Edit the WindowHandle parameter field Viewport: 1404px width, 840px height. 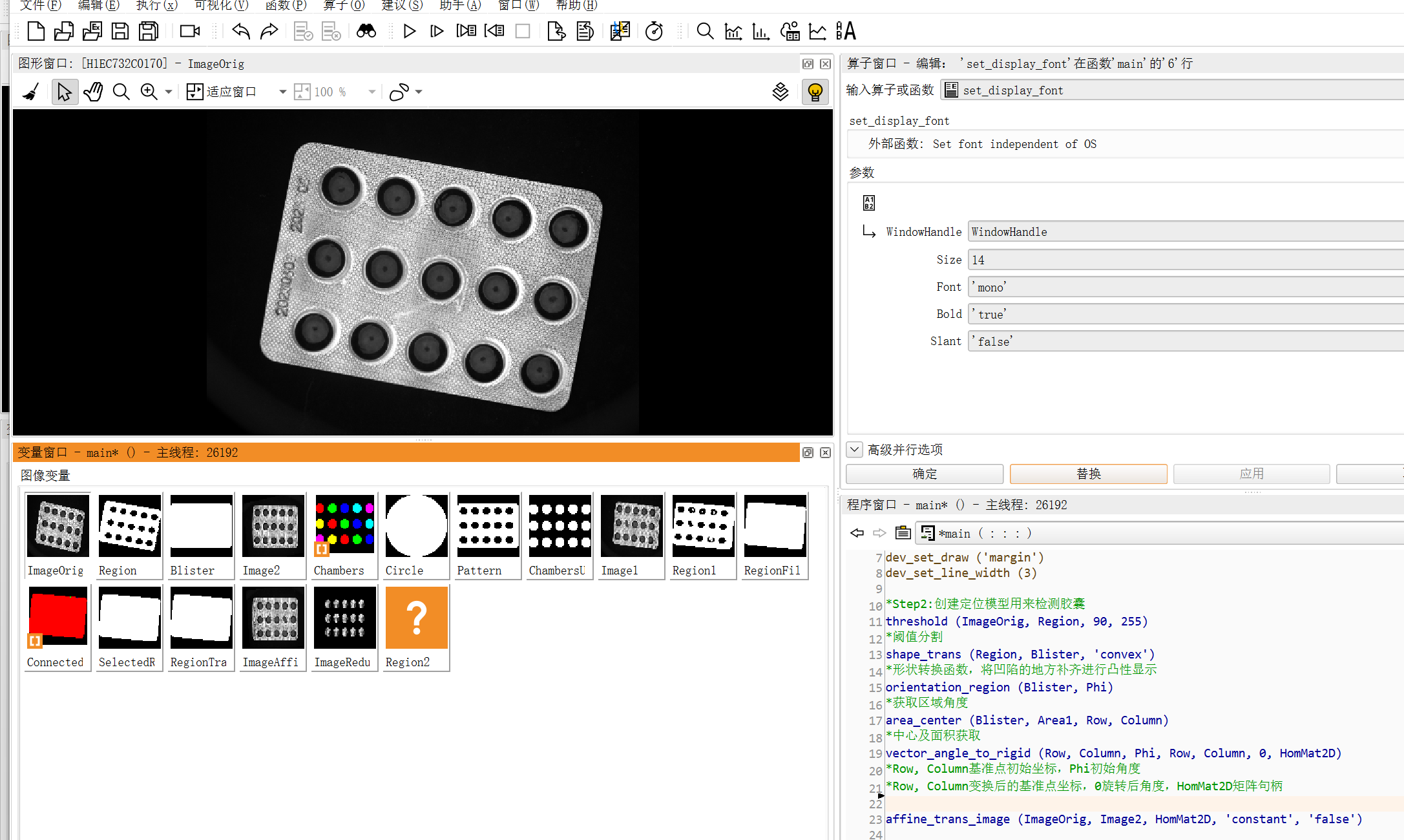(1186, 231)
